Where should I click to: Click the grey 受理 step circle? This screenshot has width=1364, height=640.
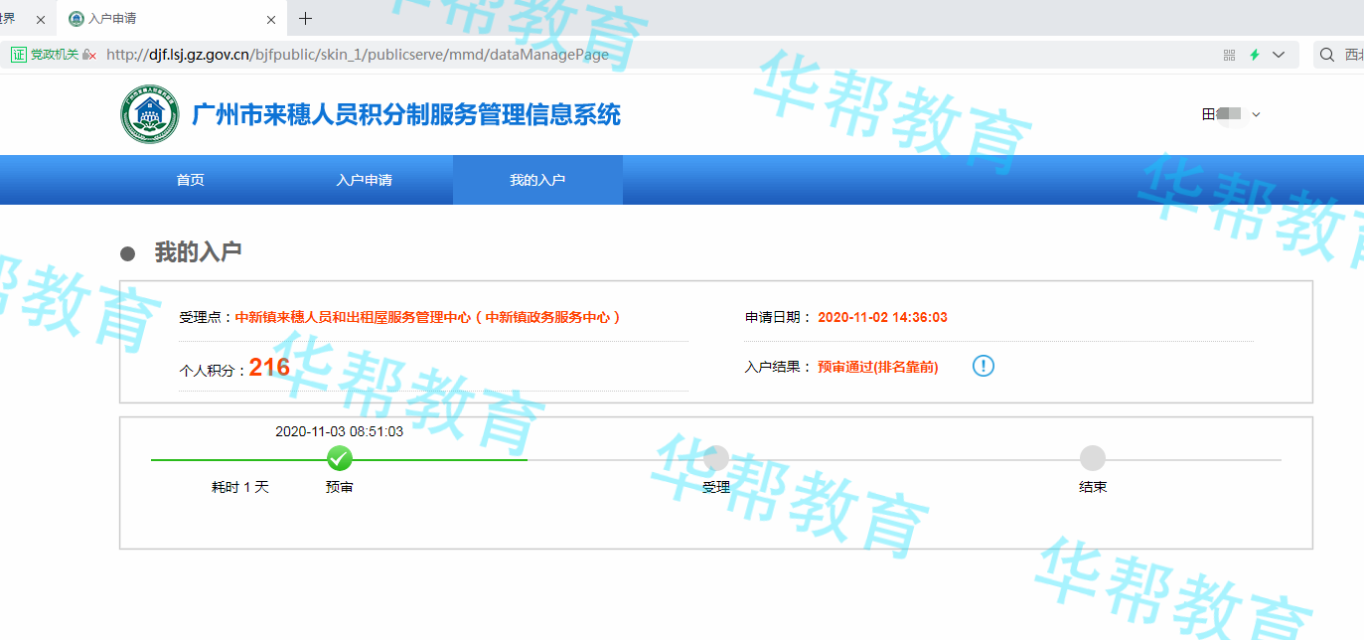716,458
